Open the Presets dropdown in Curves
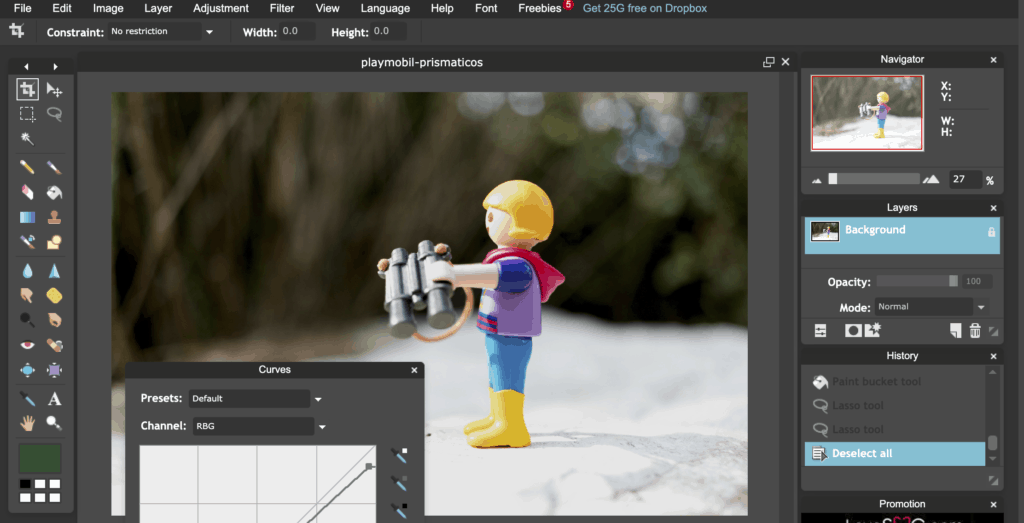 coord(318,399)
